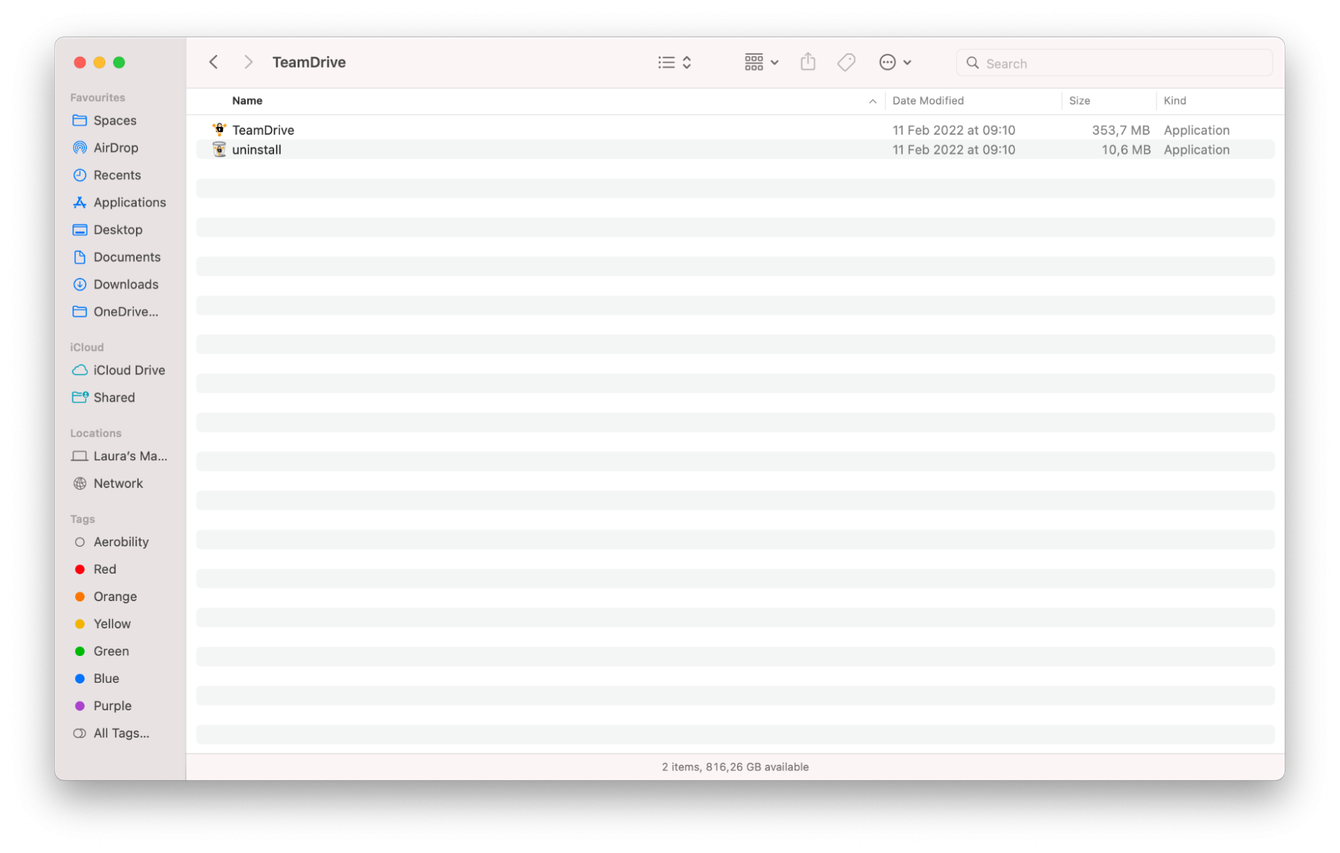Go back using the left chevron
This screenshot has height=853, width=1340.
[x=214, y=62]
